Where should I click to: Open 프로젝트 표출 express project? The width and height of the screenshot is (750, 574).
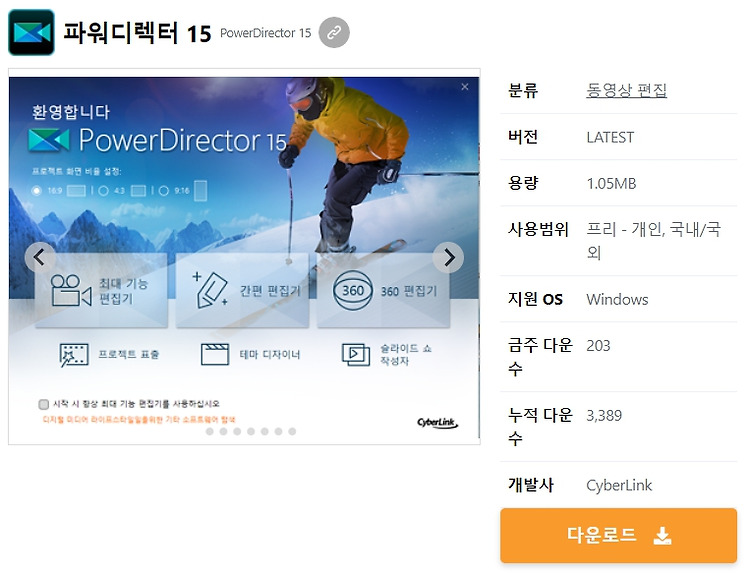coord(109,354)
